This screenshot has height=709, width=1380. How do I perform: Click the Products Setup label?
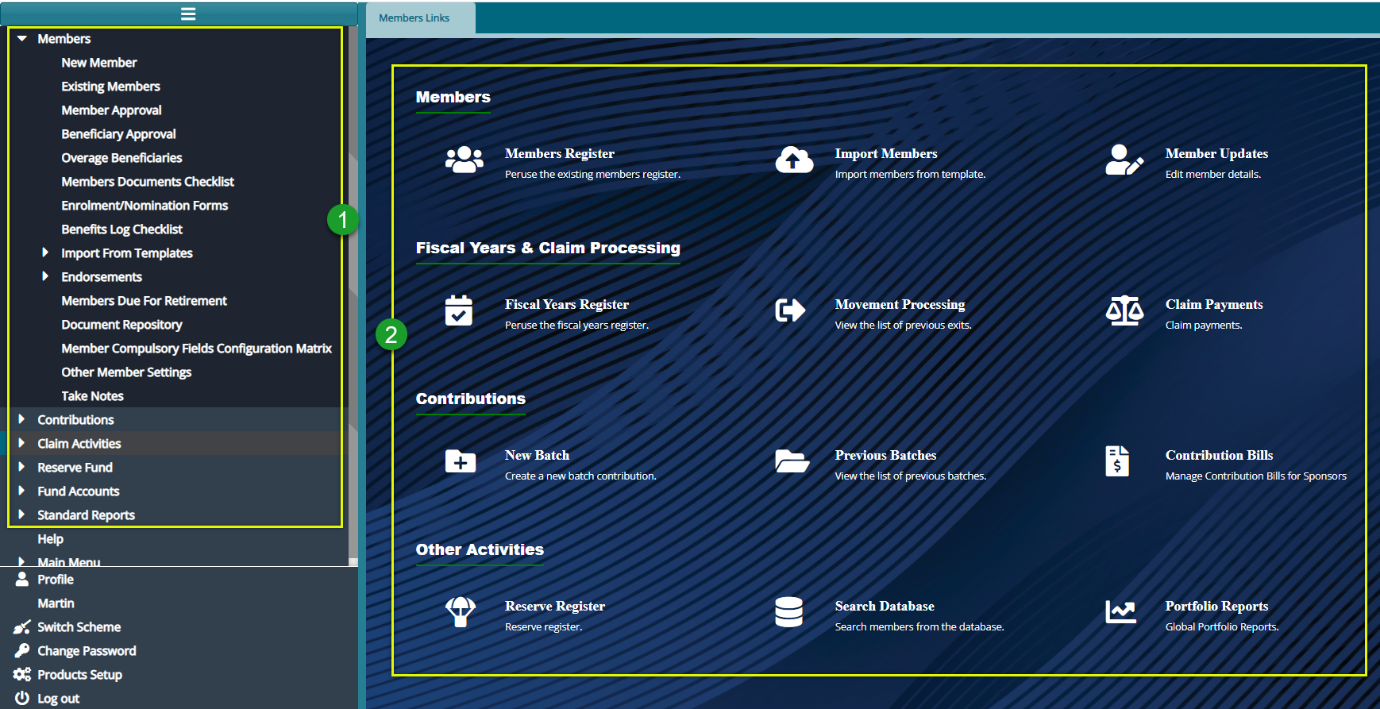(80, 675)
